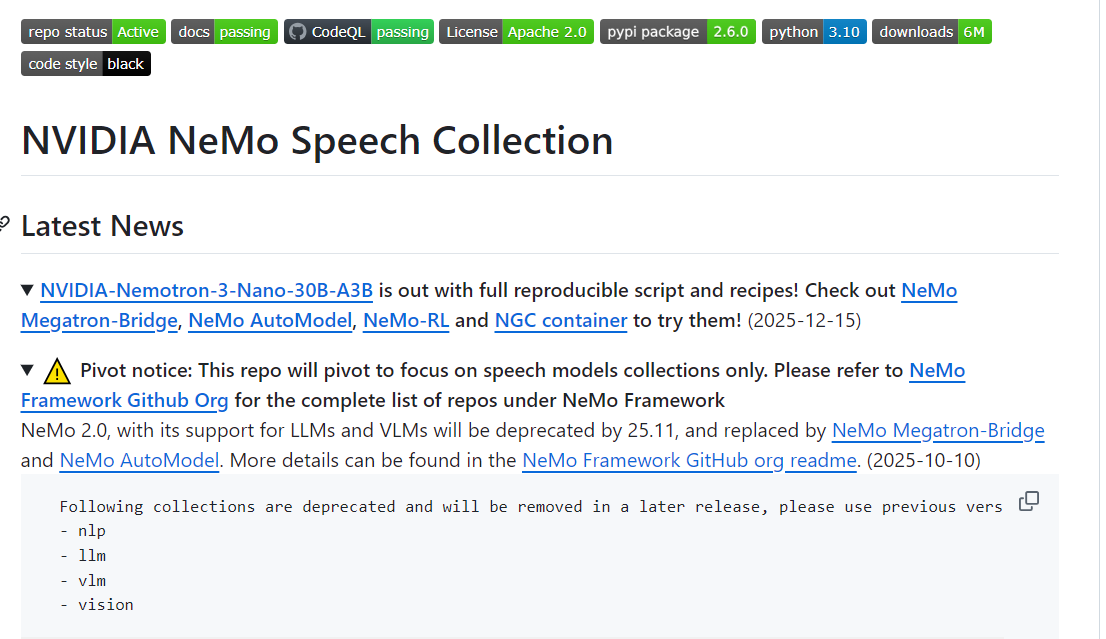This screenshot has height=639, width=1106.
Task: Click the code style black badge
Action: 86,64
